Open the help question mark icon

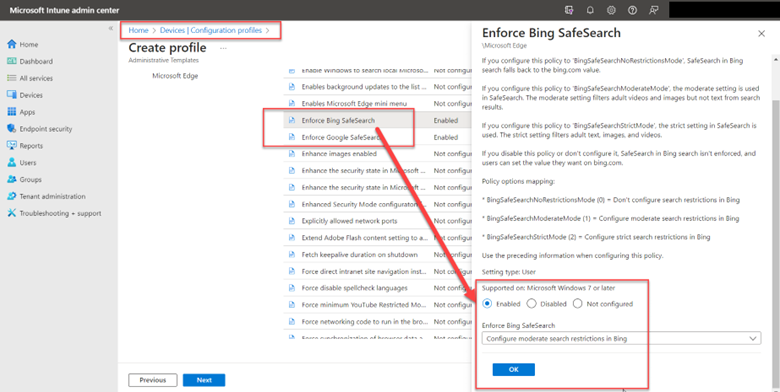tap(632, 10)
